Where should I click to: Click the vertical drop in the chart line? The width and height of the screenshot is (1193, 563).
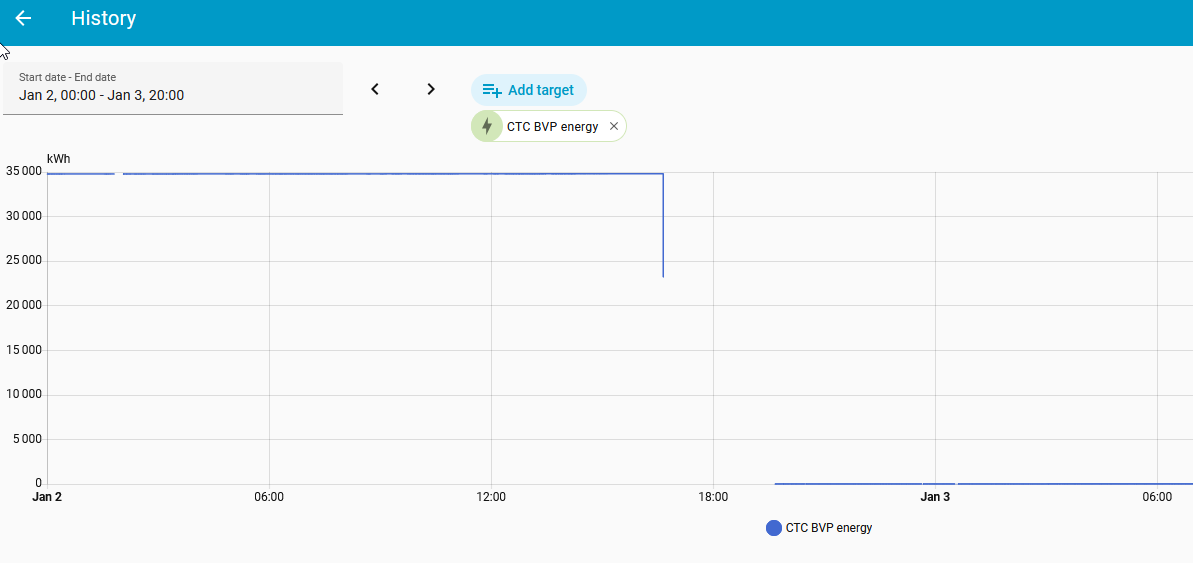click(663, 225)
